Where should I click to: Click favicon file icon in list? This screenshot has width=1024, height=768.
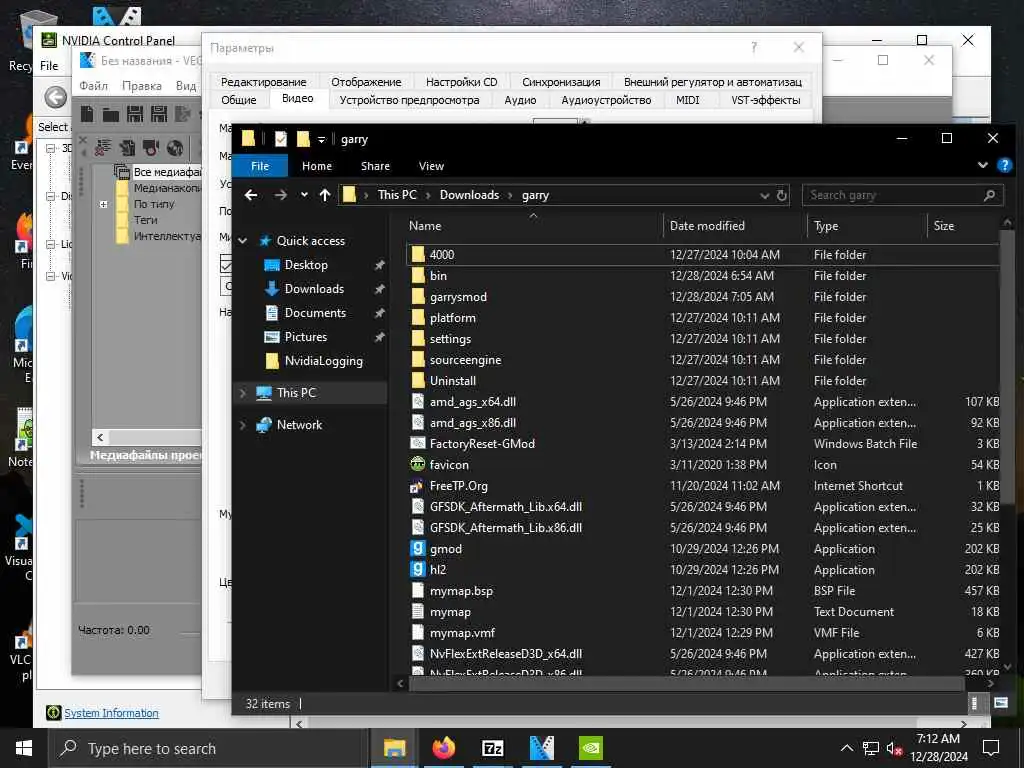(x=418, y=464)
